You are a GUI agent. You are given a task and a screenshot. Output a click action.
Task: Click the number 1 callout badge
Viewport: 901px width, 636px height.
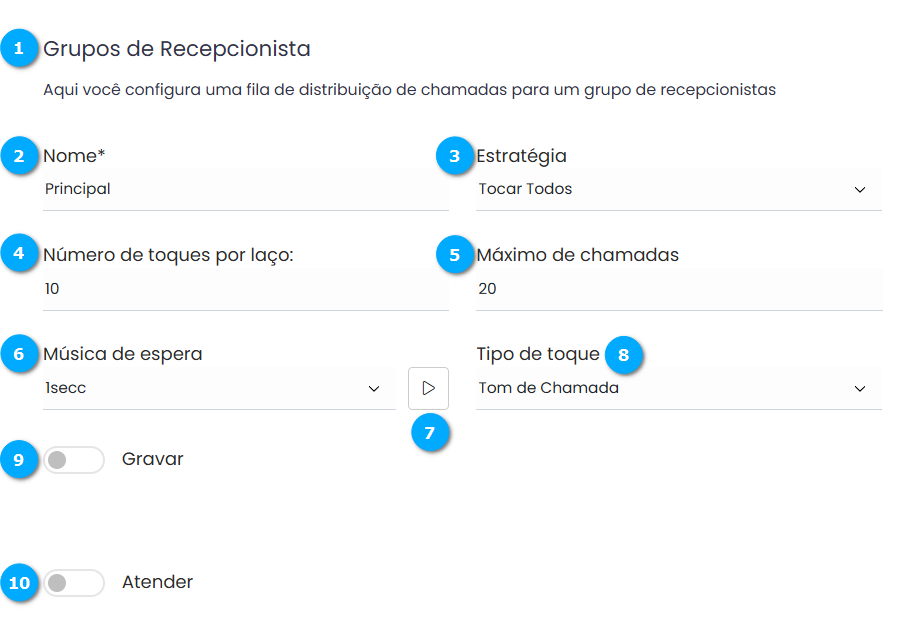coord(19,48)
